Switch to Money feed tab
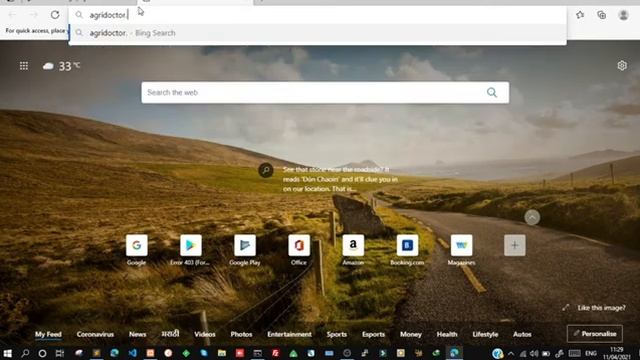Image resolution: width=640 pixels, height=360 pixels. tap(411, 334)
